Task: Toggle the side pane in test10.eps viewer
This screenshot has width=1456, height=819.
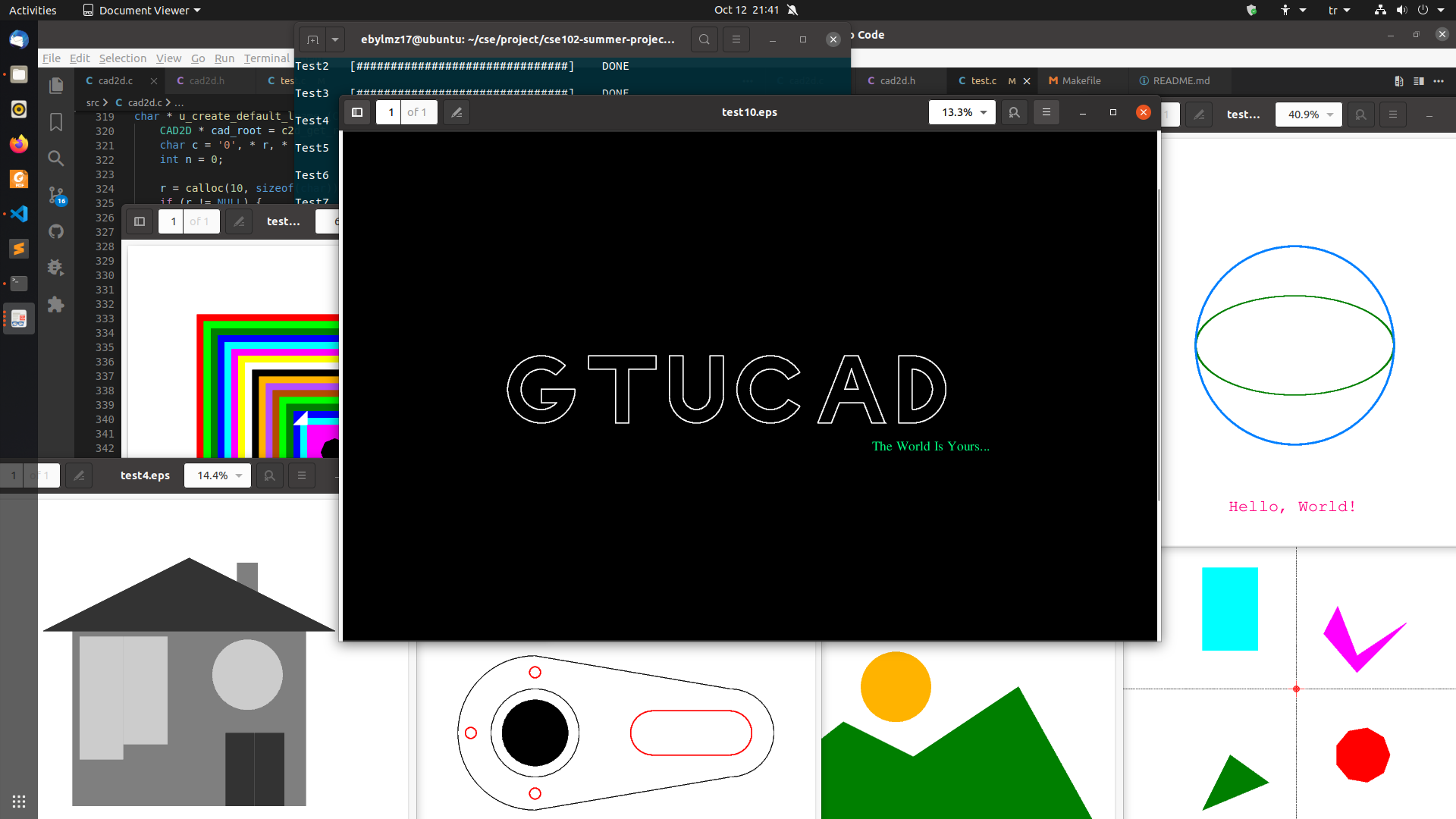Action: point(357,111)
